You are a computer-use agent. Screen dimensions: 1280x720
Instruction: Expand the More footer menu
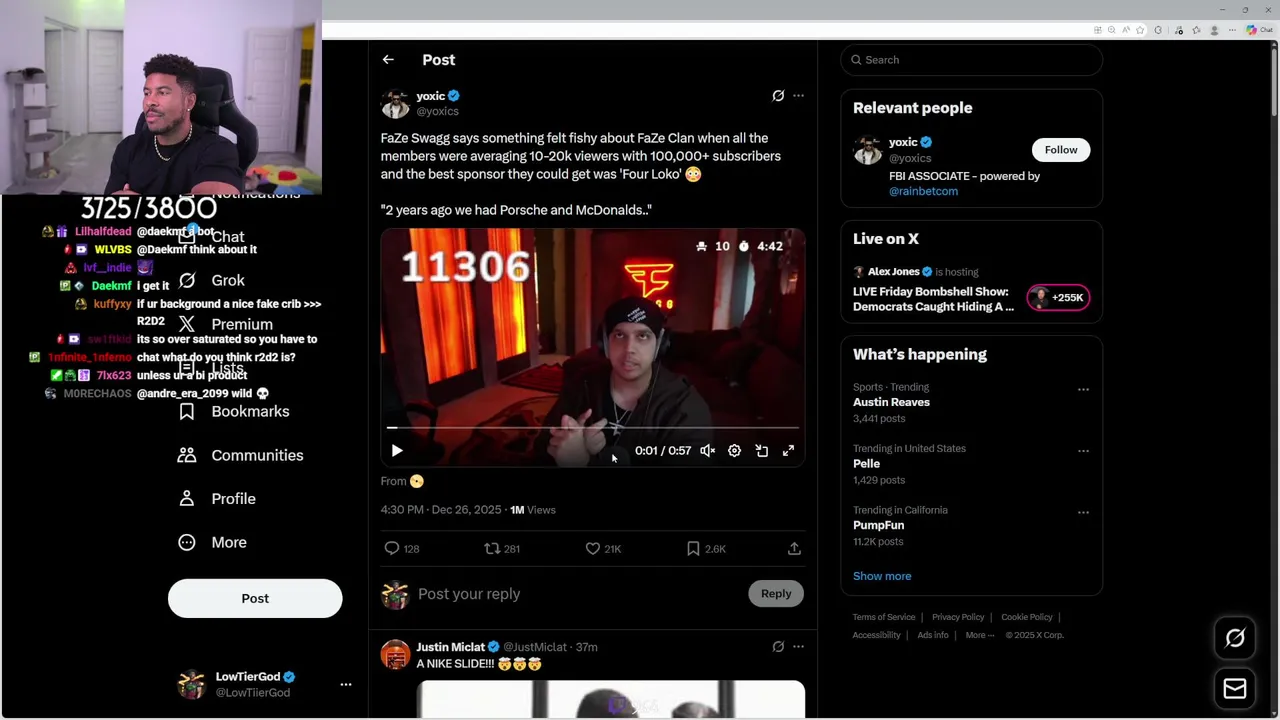(980, 635)
